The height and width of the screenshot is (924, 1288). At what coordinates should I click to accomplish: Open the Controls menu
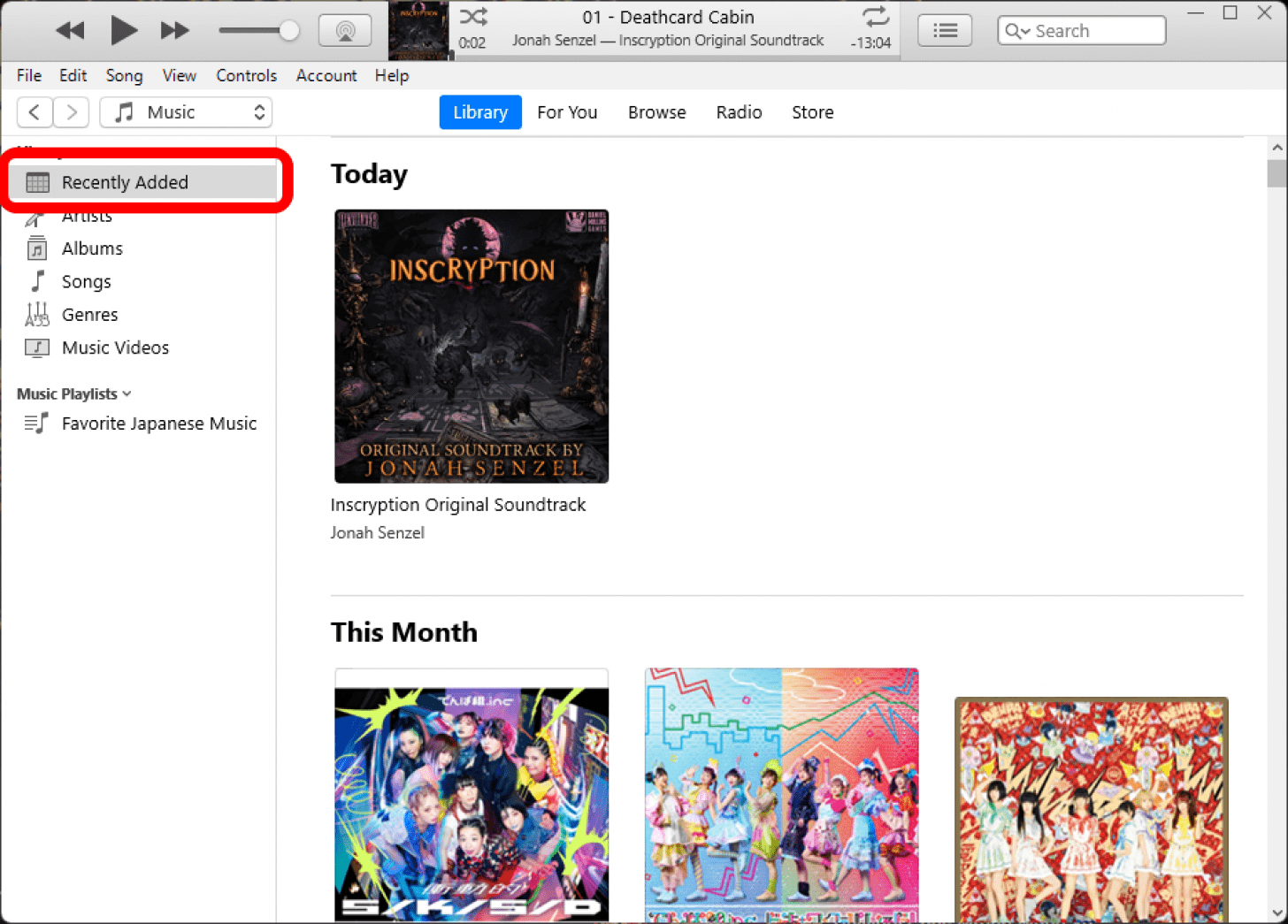246,76
